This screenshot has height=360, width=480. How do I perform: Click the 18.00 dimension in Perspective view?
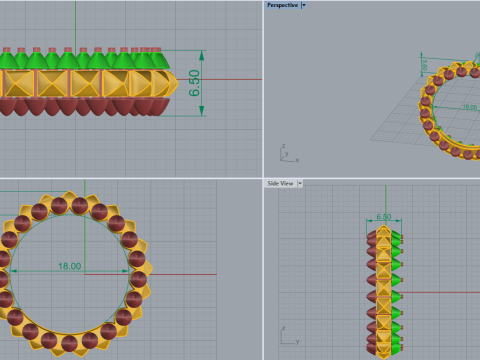469,107
